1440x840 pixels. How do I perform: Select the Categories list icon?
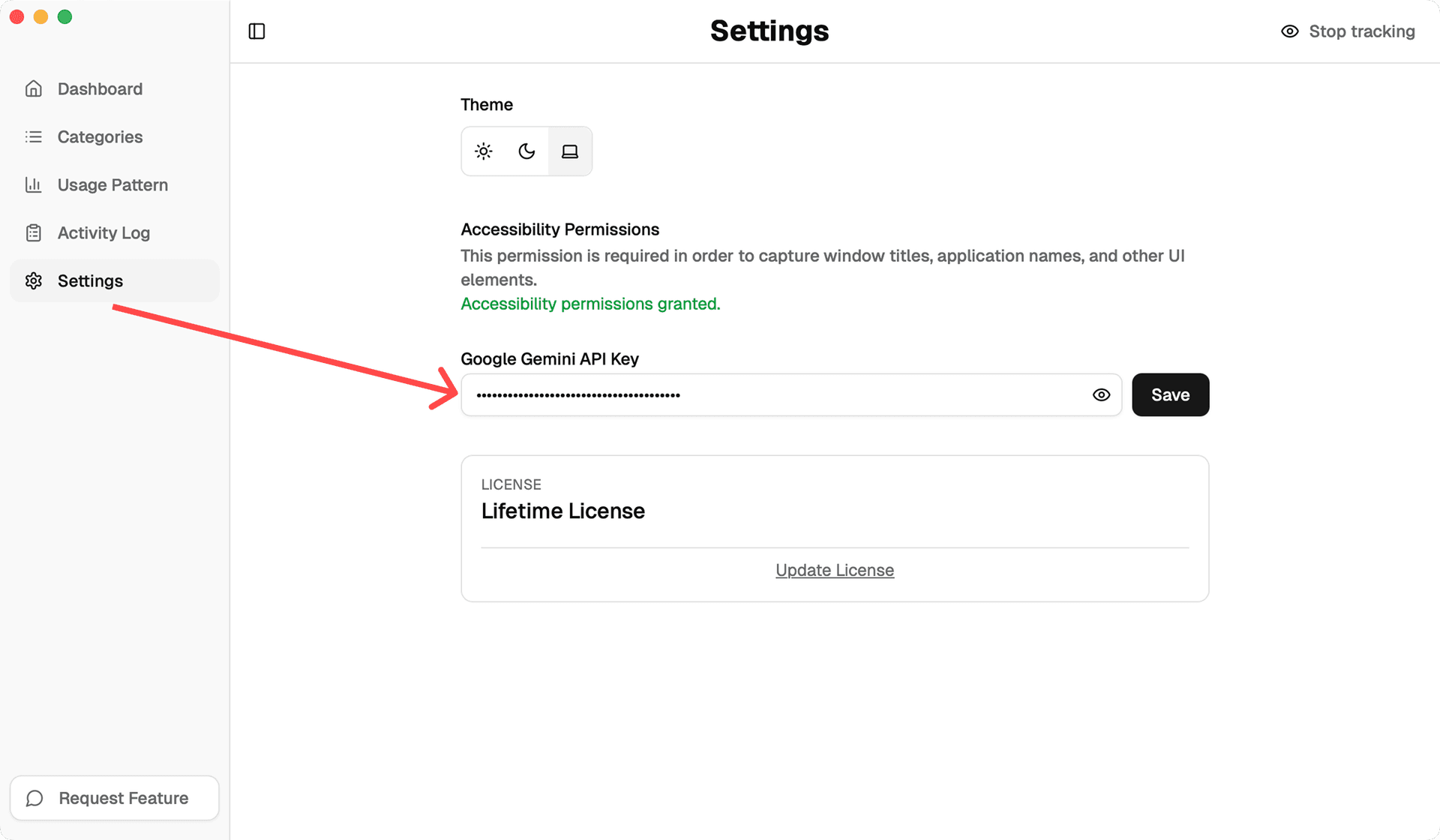(x=34, y=136)
